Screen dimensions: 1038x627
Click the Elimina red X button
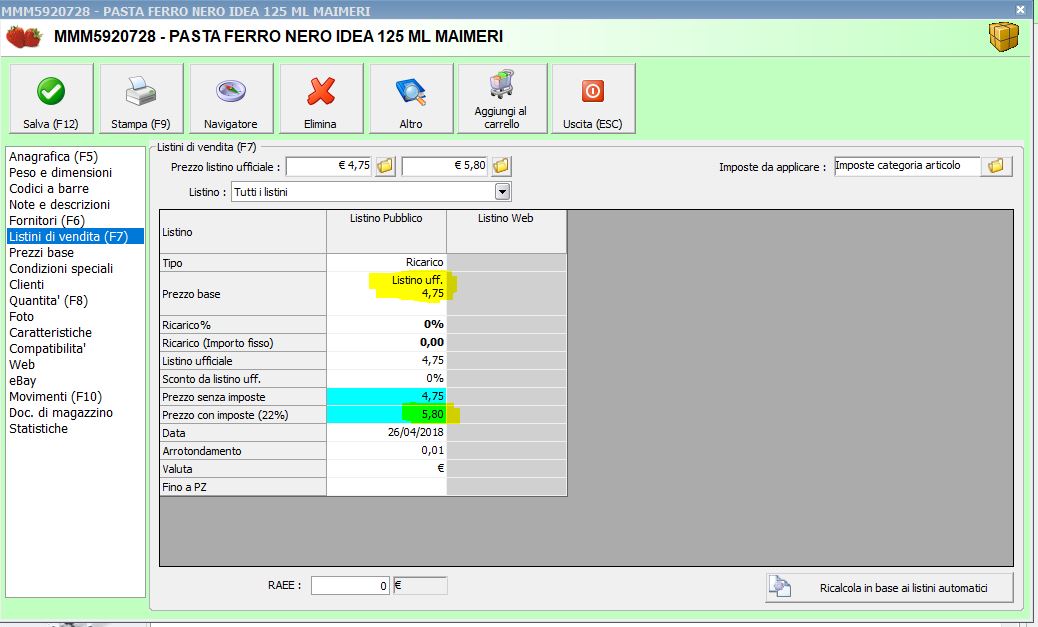pos(321,99)
